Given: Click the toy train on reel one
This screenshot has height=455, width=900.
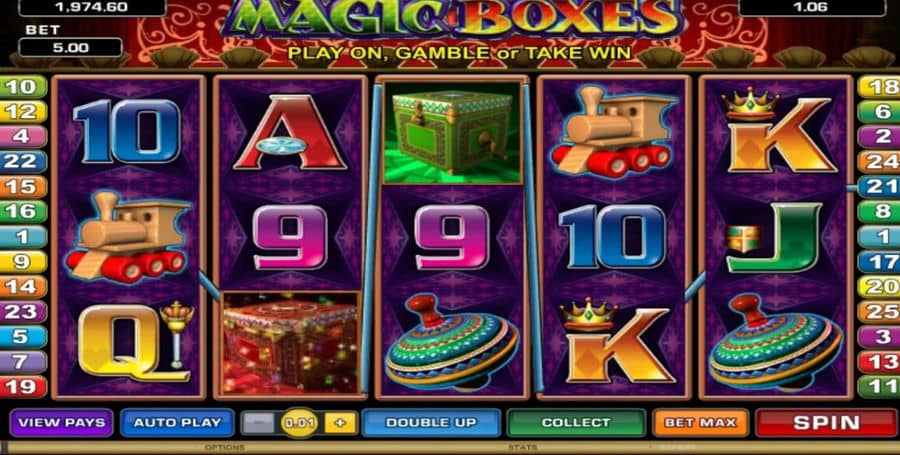Looking at the screenshot, I should click(x=129, y=236).
